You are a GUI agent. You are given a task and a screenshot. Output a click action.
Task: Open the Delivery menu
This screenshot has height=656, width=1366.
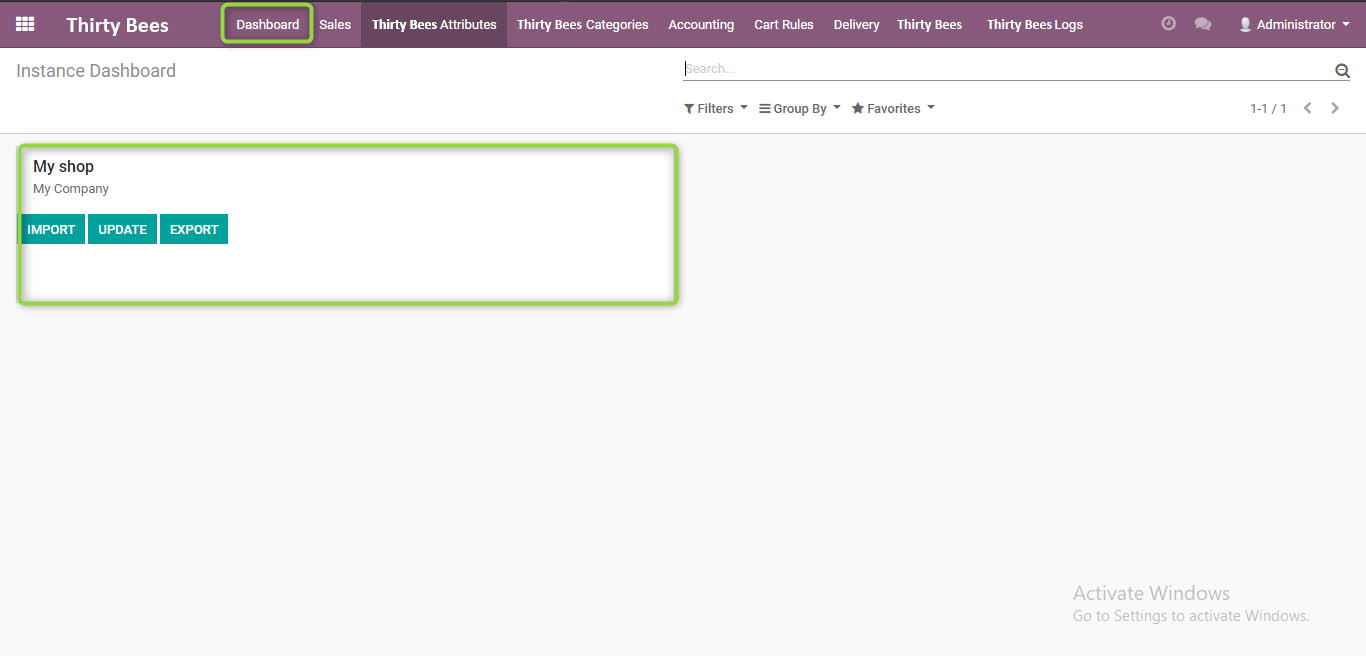(856, 24)
